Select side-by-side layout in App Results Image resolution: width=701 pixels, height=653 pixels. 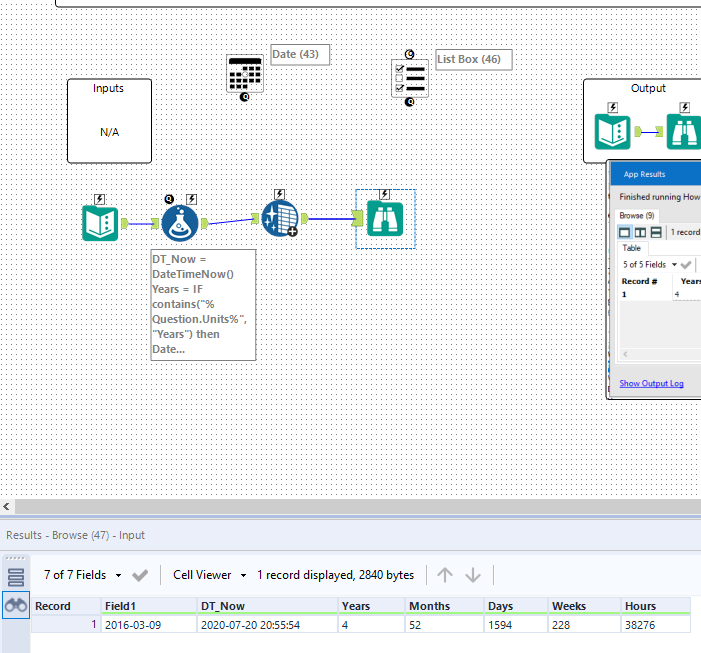pyautogui.click(x=640, y=232)
